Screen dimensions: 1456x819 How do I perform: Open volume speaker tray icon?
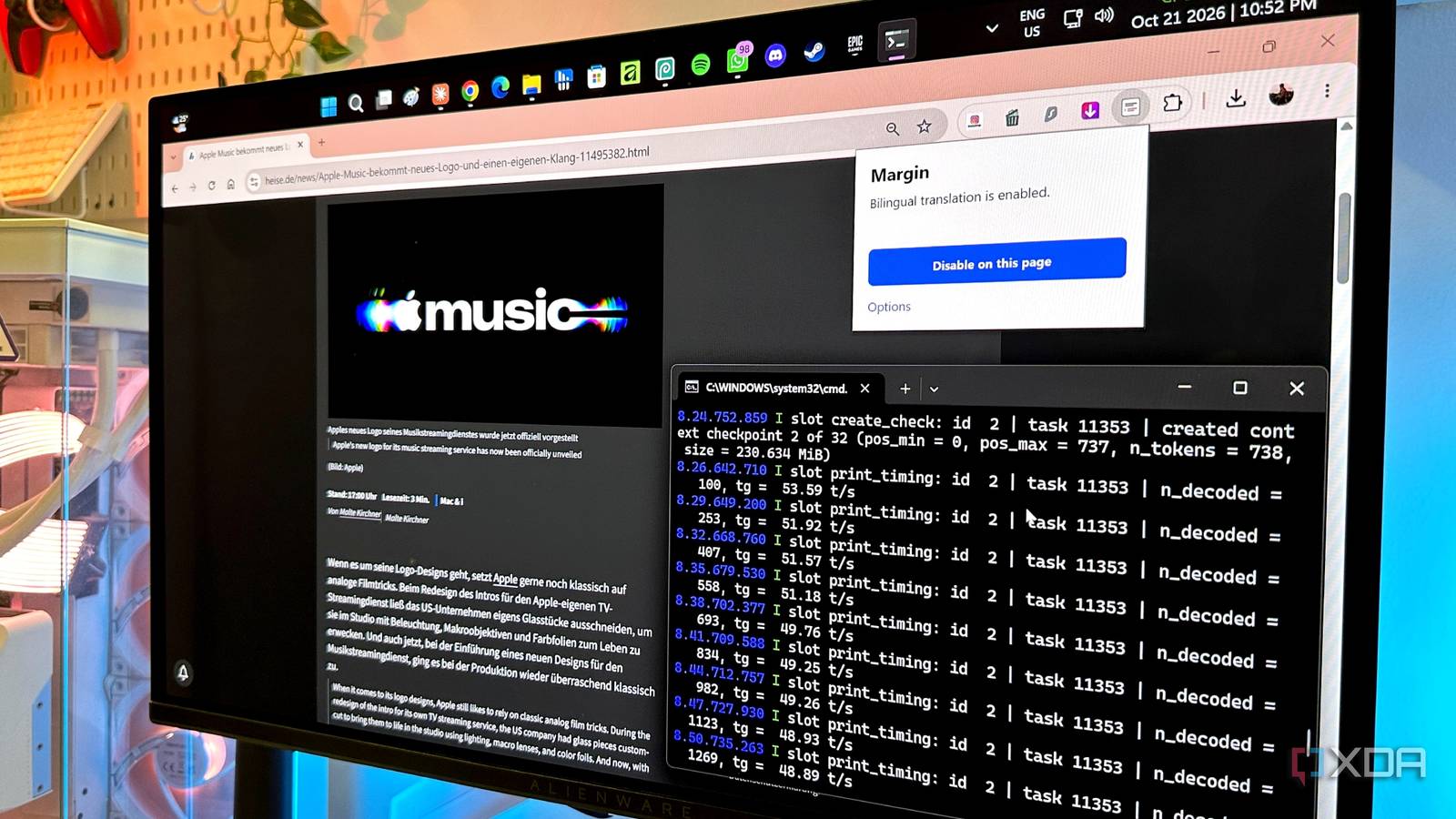(x=1104, y=15)
